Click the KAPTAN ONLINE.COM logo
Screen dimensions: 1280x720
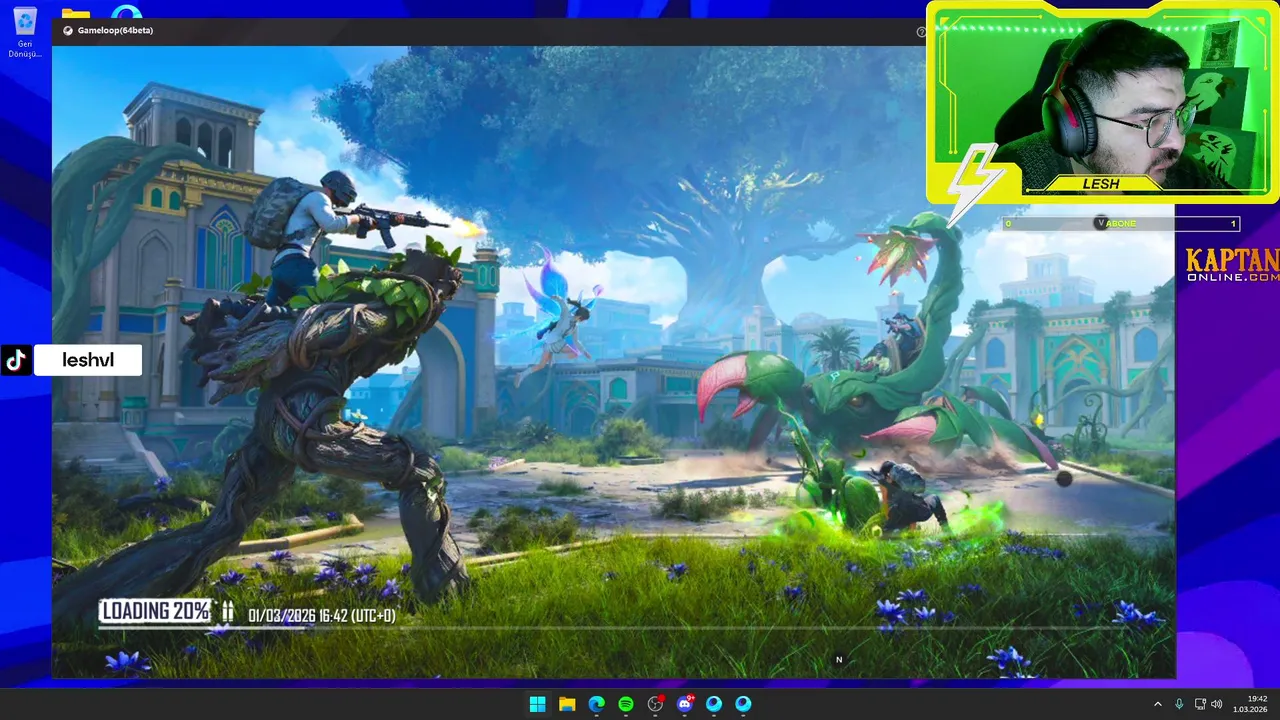1232,265
